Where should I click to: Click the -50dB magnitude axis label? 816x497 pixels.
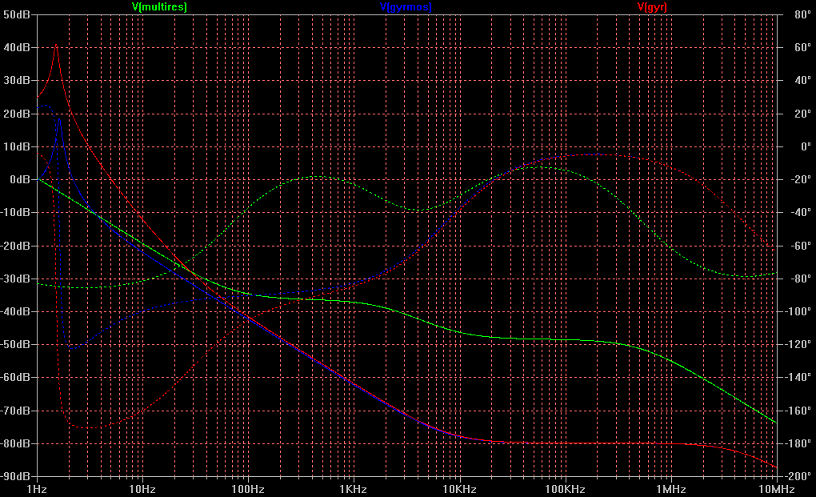(x=16, y=345)
